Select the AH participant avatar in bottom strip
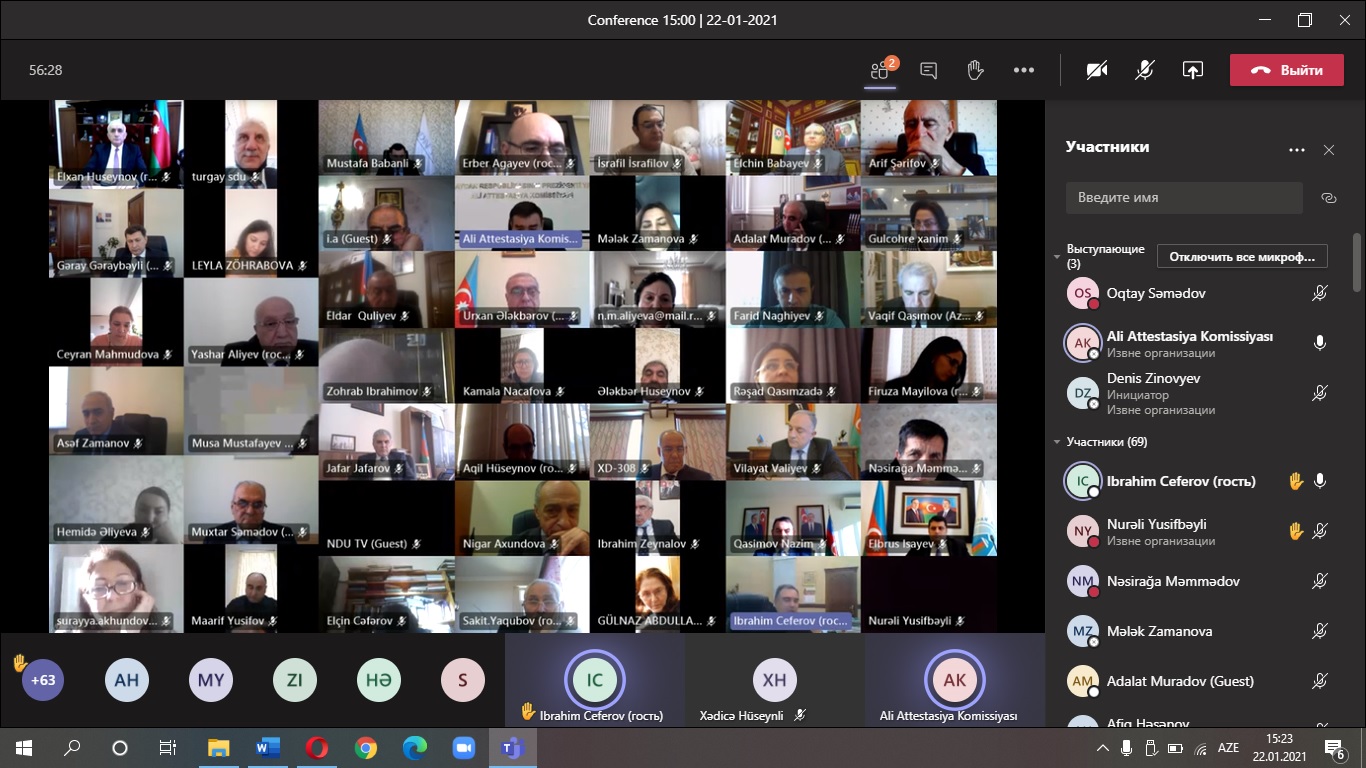This screenshot has width=1366, height=768. (x=127, y=680)
